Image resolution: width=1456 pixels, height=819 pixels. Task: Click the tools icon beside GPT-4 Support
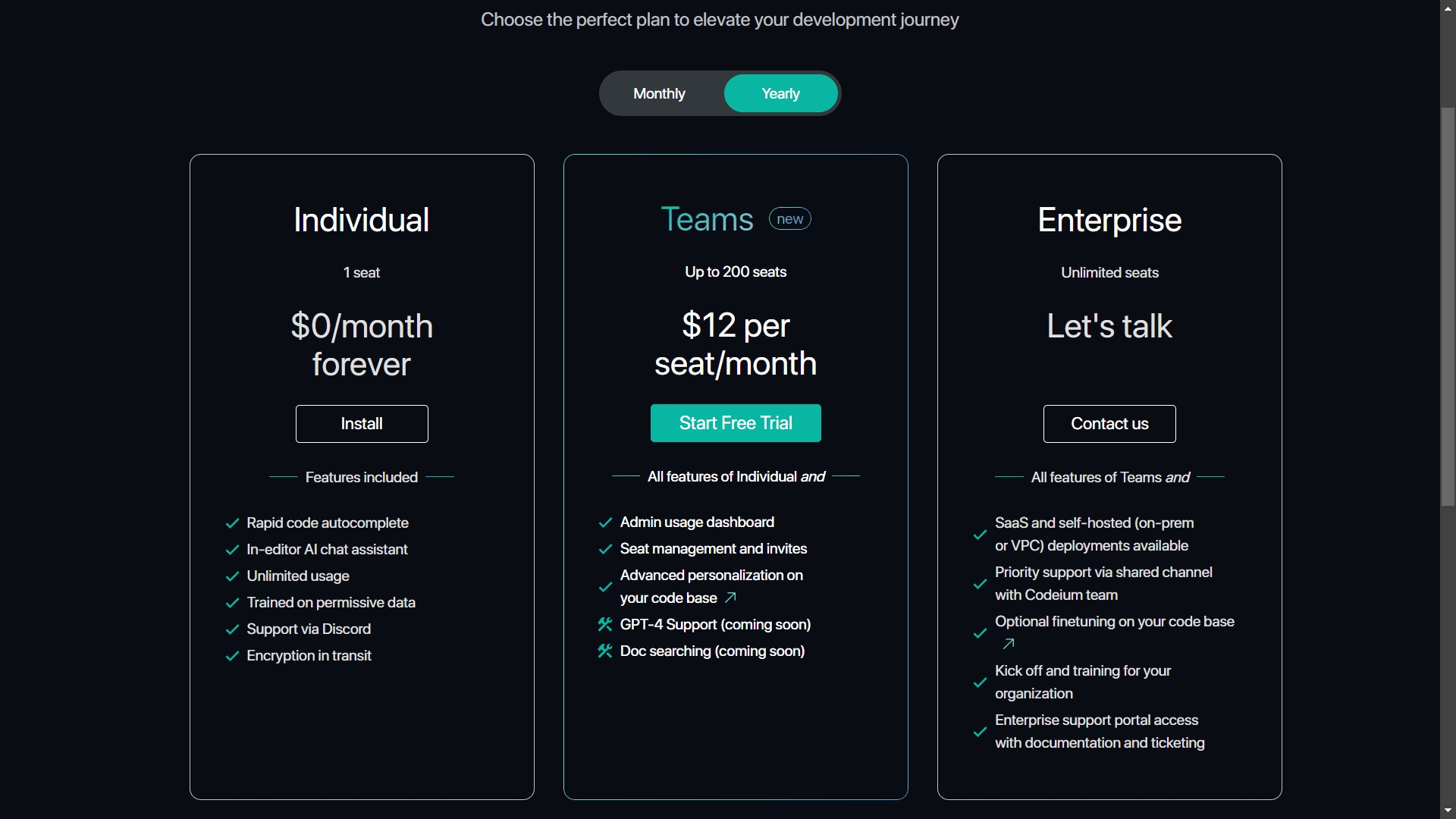coord(605,624)
